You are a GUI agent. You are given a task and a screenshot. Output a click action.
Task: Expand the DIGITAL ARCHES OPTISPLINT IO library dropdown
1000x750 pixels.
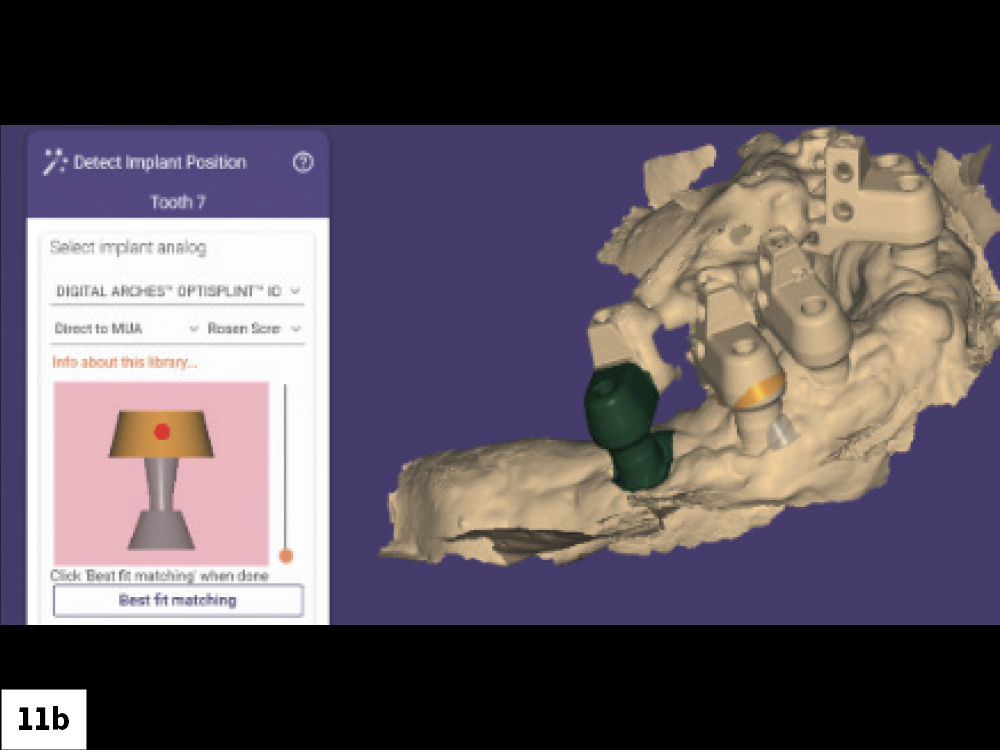click(x=176, y=291)
